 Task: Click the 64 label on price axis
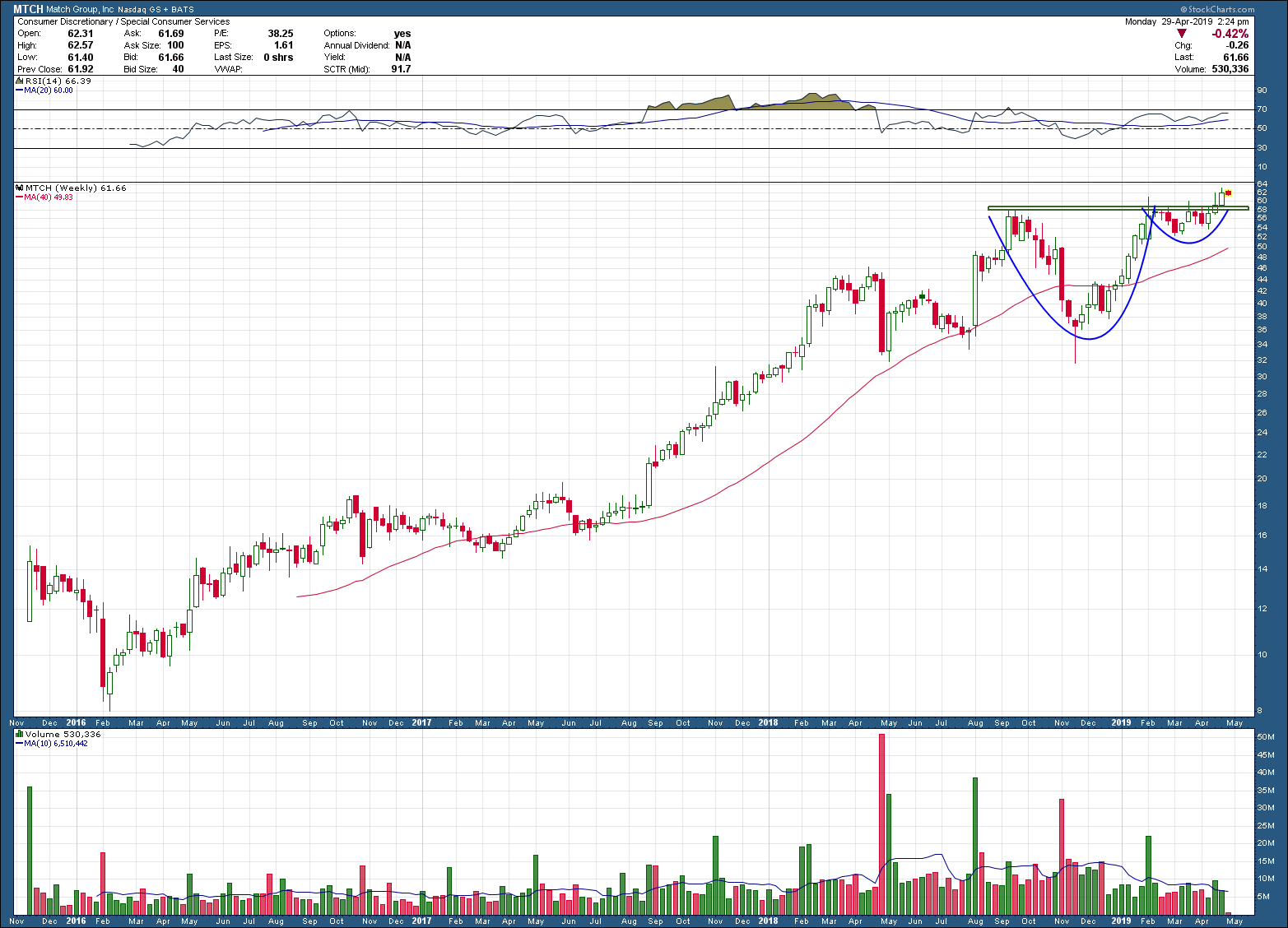1262,183
